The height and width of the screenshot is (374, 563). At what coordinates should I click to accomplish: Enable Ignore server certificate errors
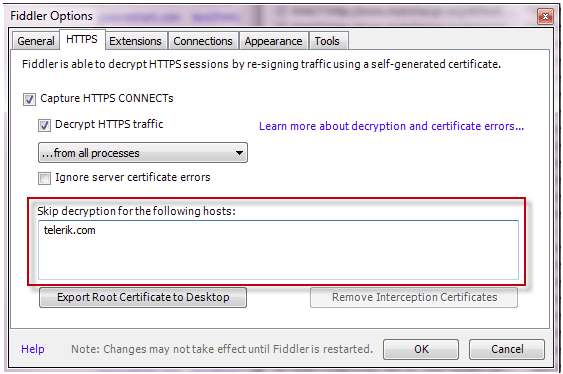point(45,178)
